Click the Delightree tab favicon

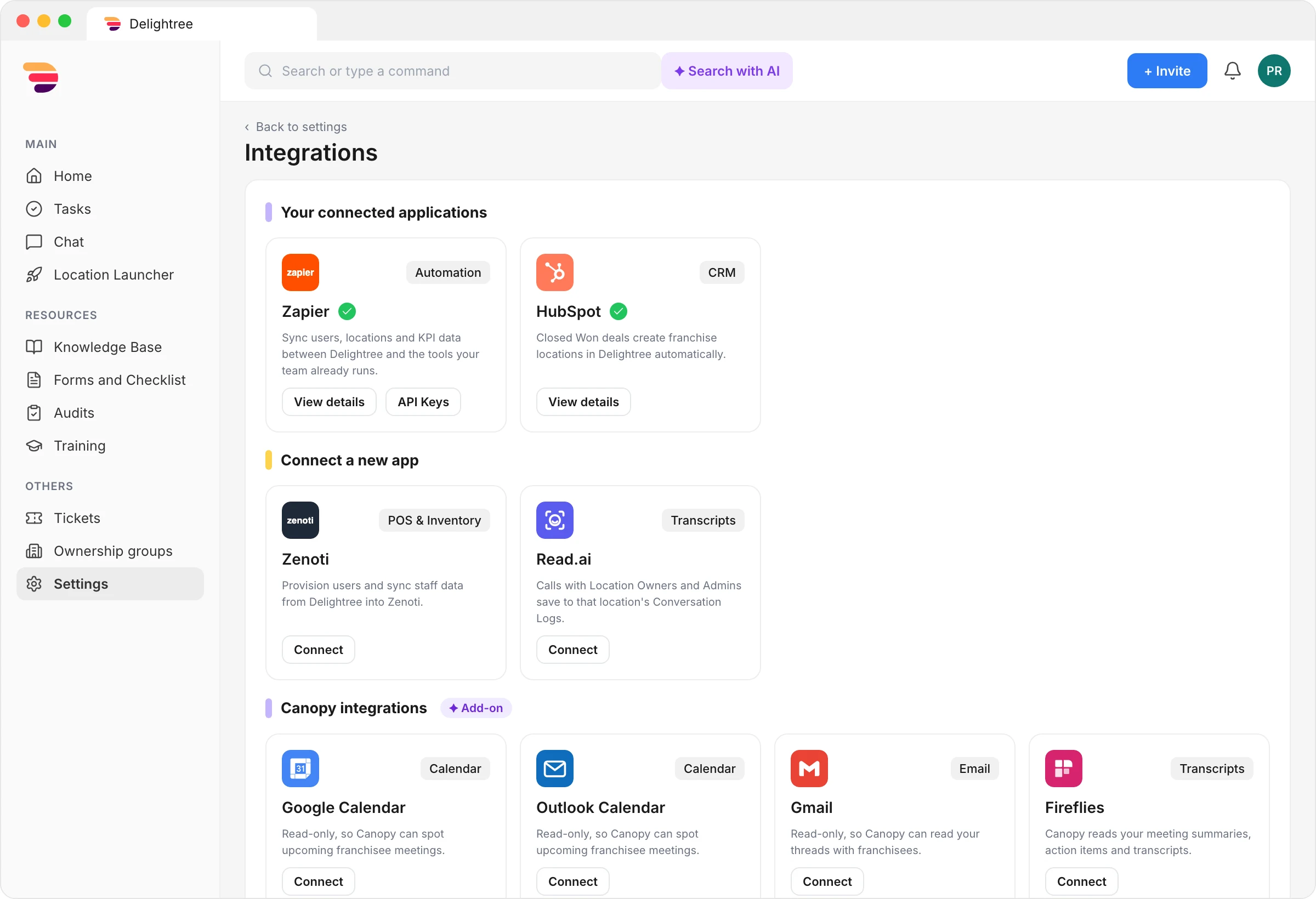pos(113,24)
